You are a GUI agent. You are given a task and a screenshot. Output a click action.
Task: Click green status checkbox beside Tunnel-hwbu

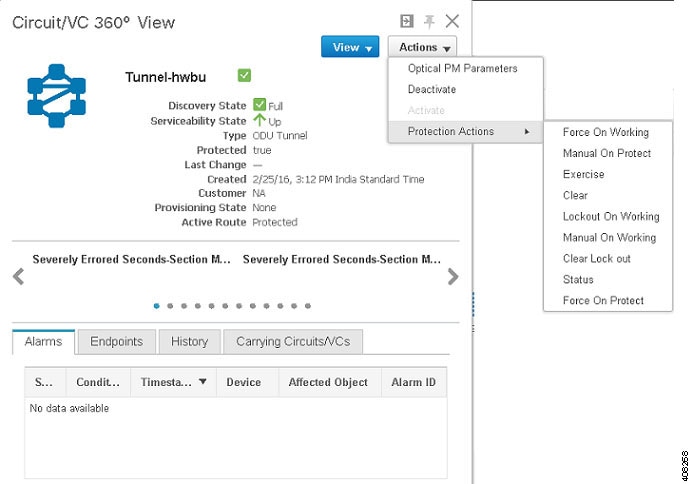click(x=244, y=75)
